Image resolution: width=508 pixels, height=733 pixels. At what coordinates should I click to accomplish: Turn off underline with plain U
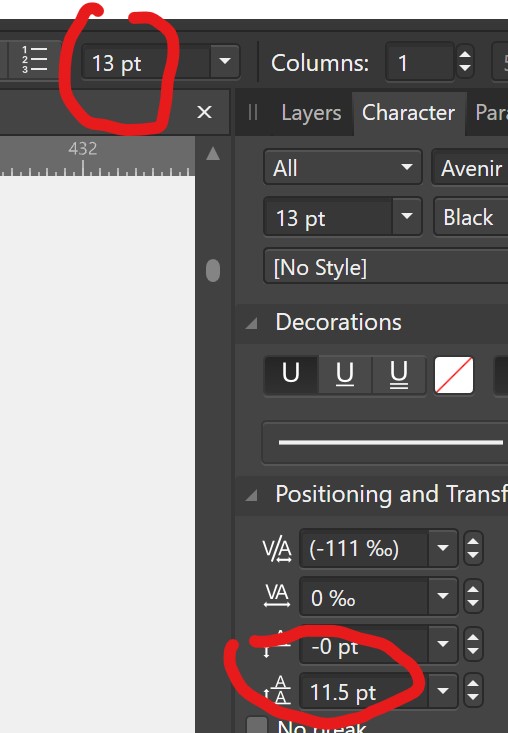click(291, 374)
